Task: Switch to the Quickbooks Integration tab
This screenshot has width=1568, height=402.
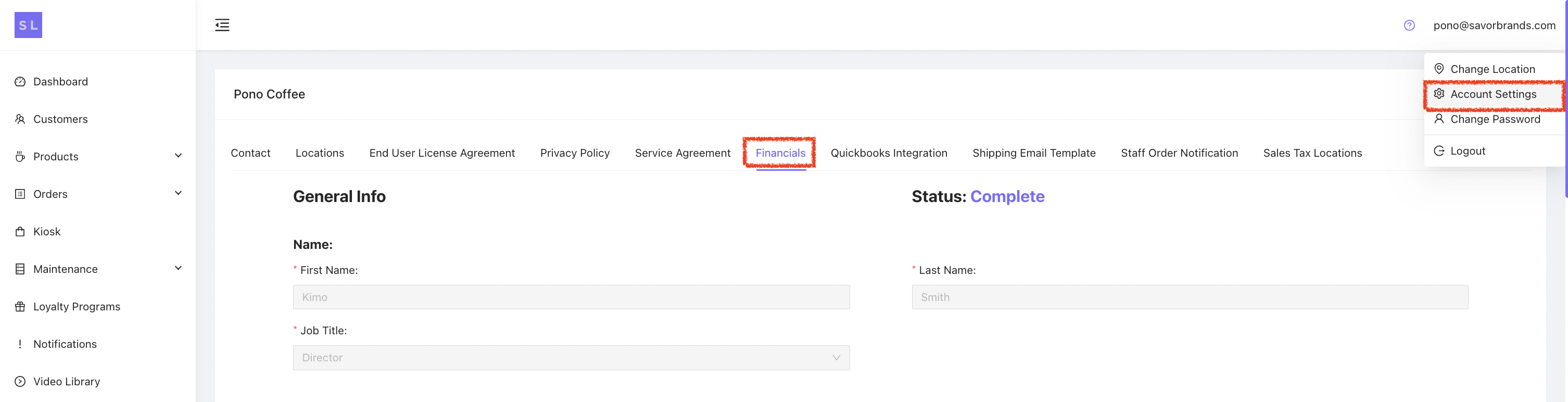Action: (888, 153)
